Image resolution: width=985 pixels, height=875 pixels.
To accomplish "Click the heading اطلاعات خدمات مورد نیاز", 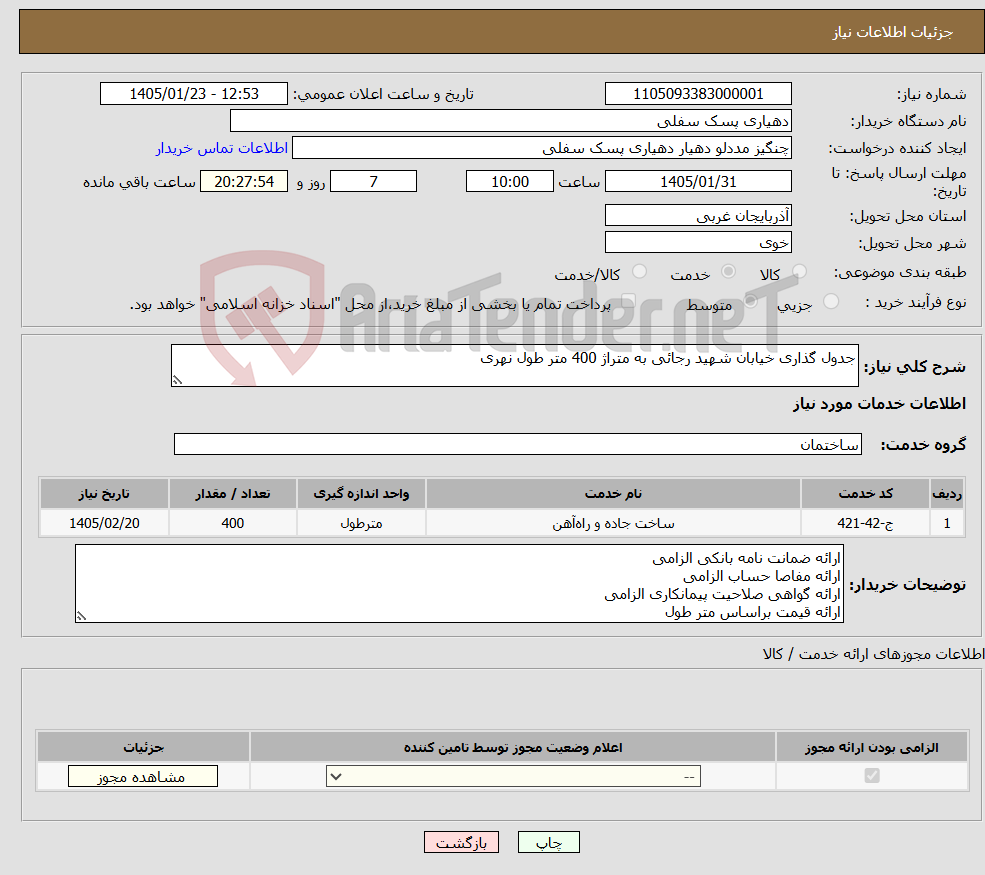I will pos(879,403).
